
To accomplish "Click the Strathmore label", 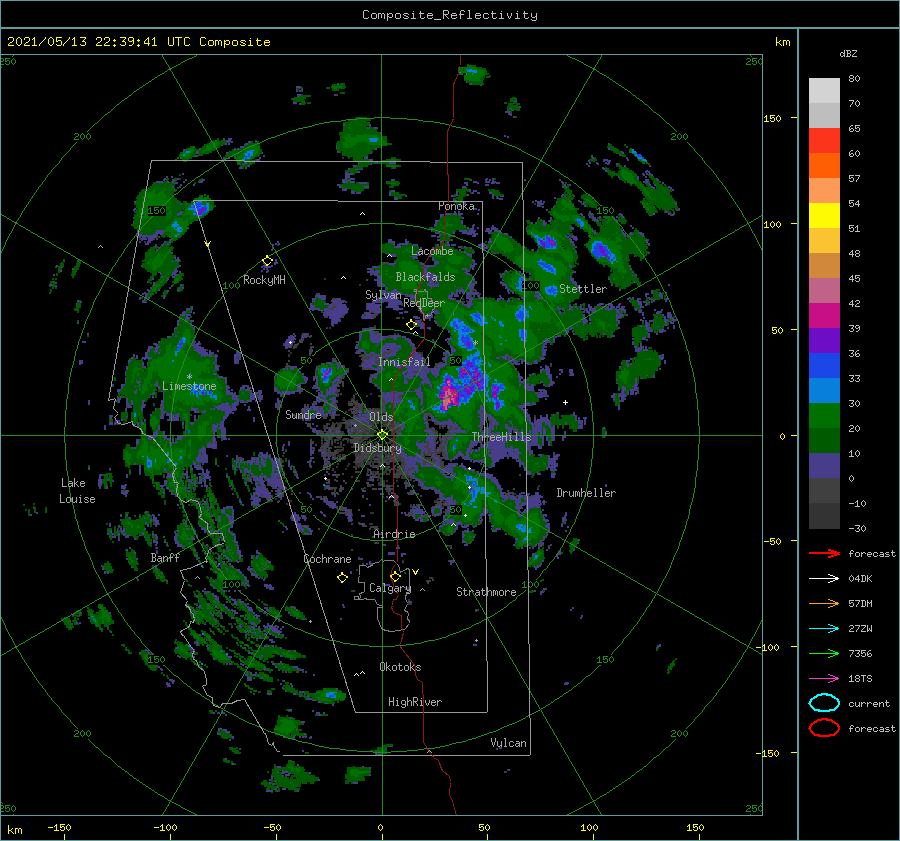I will [x=486, y=592].
